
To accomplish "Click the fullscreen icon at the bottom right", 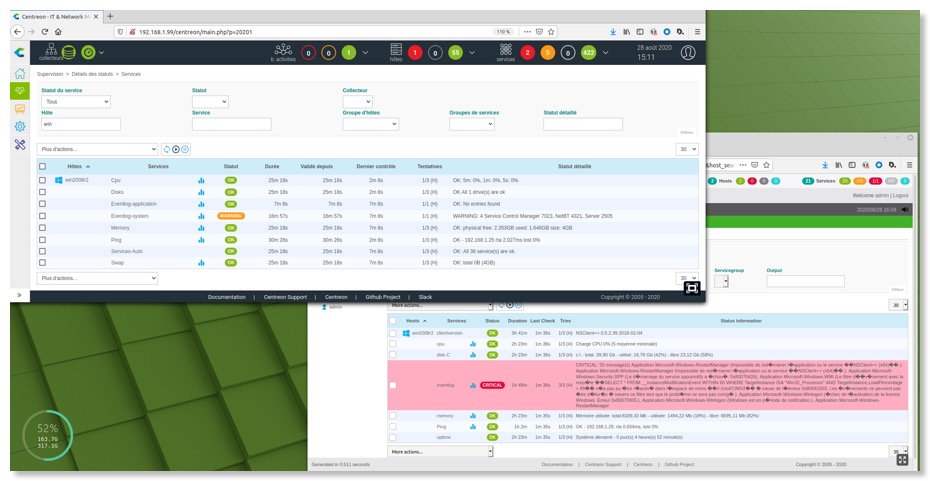I will coord(691,288).
